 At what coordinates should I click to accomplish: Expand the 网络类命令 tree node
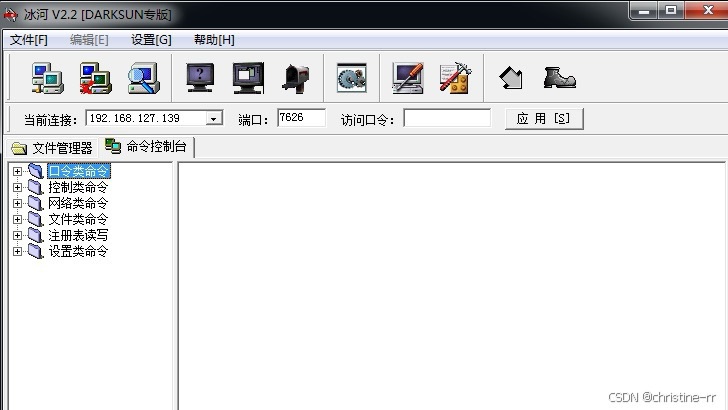17,203
